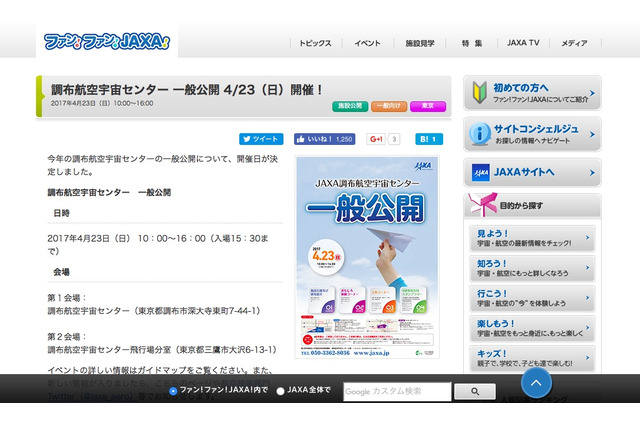Screen dimensions: 640x426
Task: Click the green-yellow beginner mark icon
Action: (480, 92)
